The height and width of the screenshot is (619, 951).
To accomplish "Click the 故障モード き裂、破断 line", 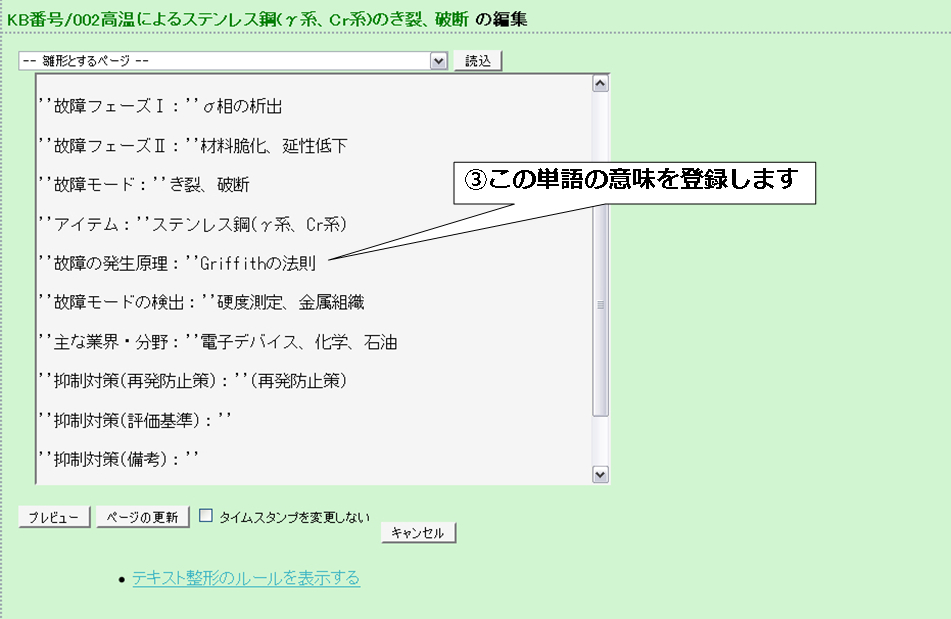I will pyautogui.click(x=143, y=185).
